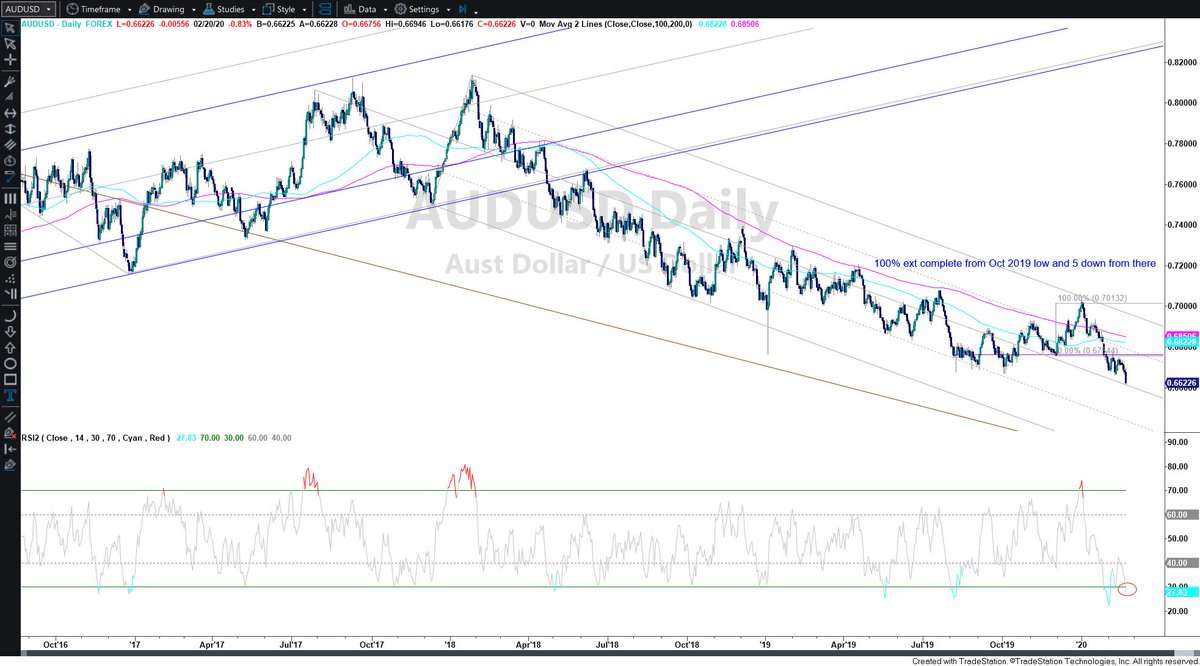Expand the Settings dropdown arrow
The width and height of the screenshot is (1200, 666).
[448, 9]
